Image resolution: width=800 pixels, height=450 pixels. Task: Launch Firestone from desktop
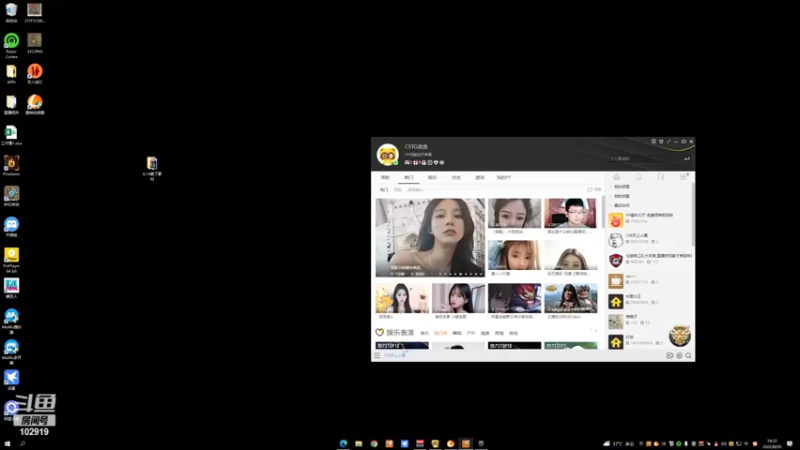coord(11,166)
